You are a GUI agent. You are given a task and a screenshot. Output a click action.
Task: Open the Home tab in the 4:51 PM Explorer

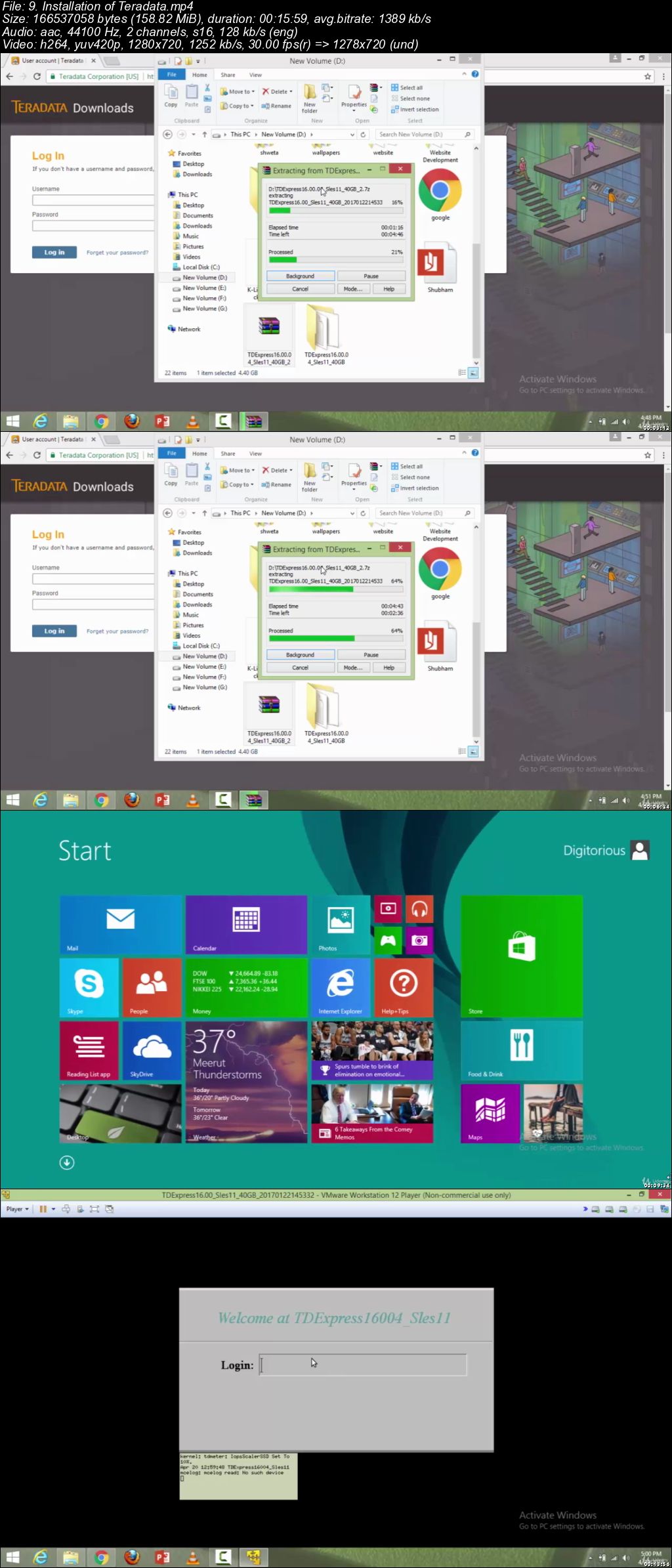(199, 454)
